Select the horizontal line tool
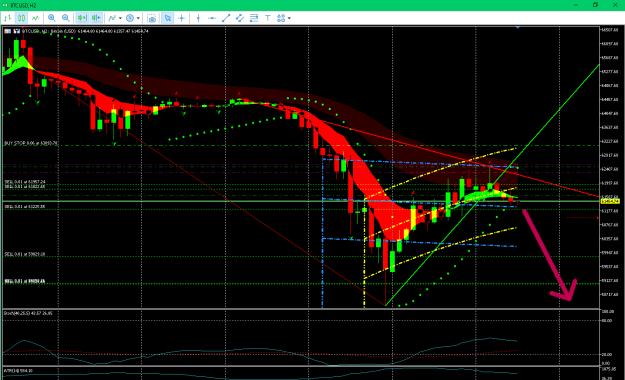 (x=212, y=18)
